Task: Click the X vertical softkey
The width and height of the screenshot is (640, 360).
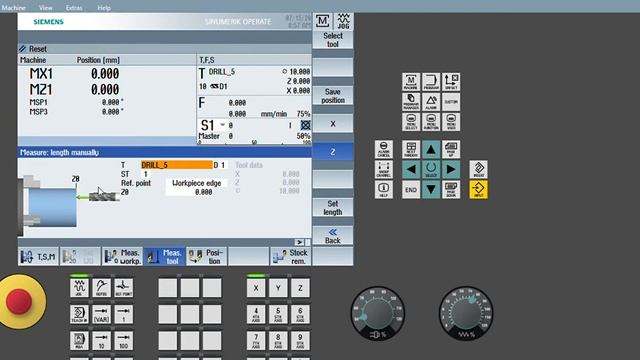Action: (333, 124)
